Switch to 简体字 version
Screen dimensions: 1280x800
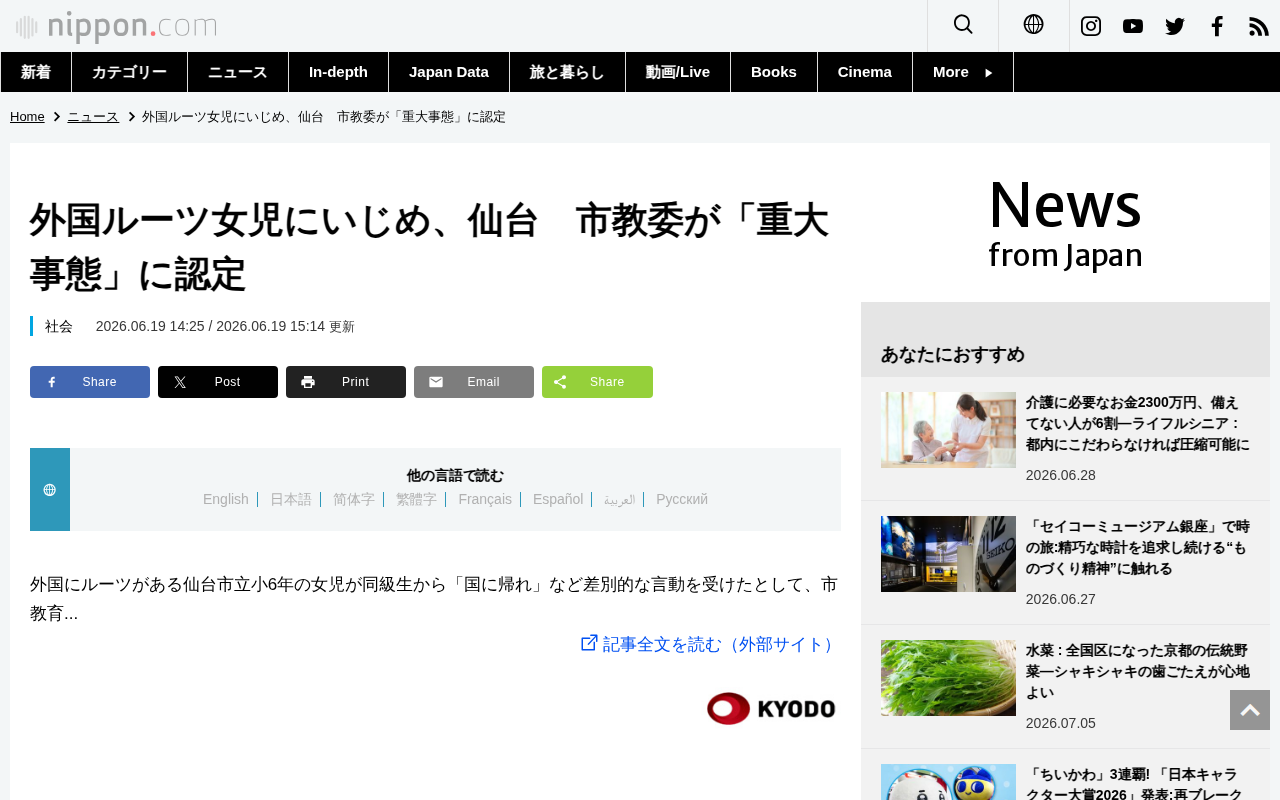[354, 499]
